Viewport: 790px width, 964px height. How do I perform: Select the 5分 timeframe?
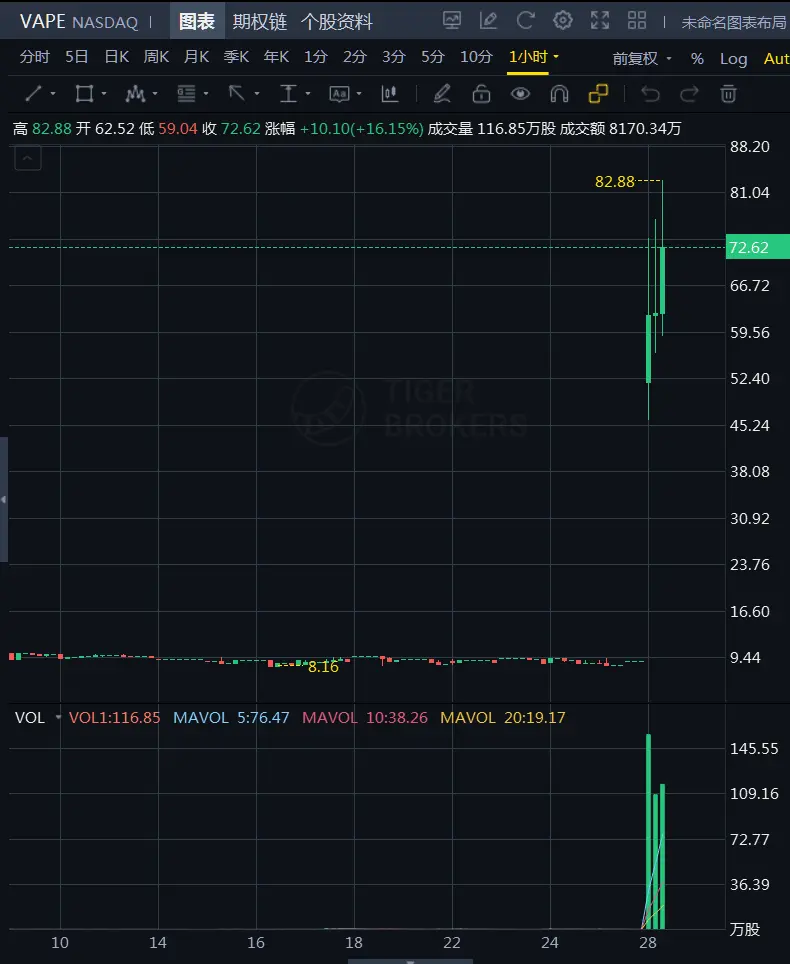433,57
